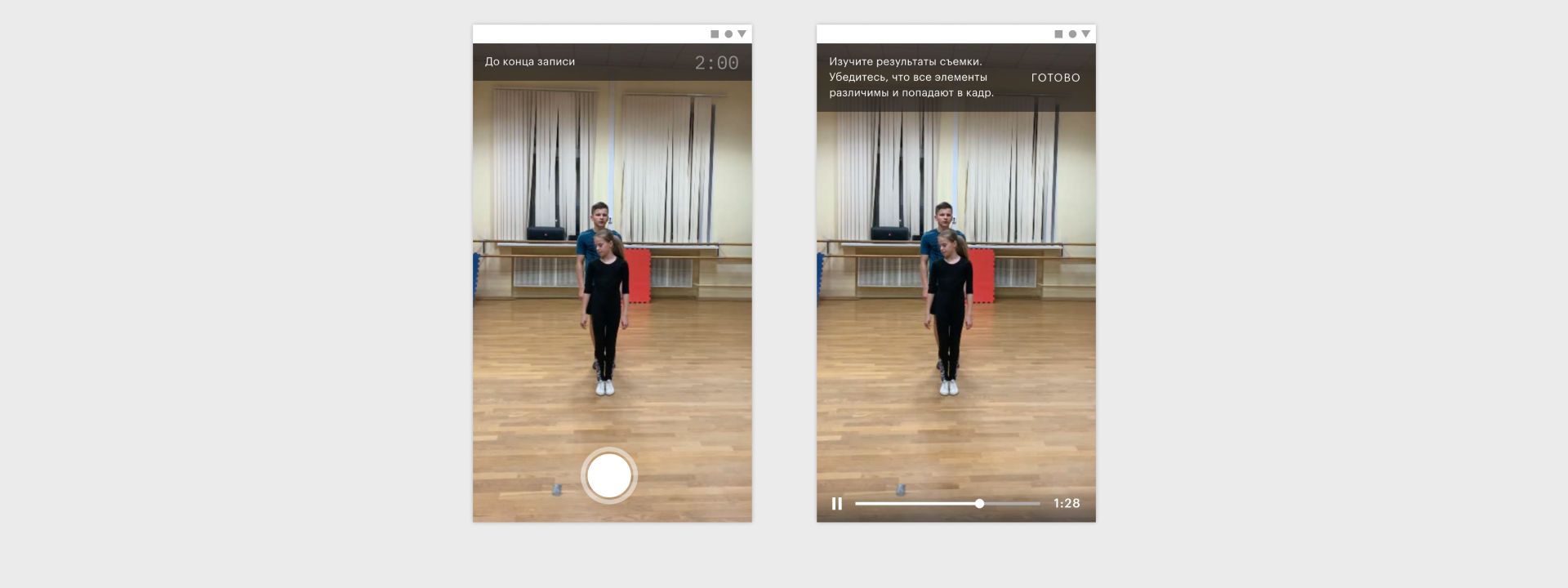Click triangle status icon on review screen
The height and width of the screenshot is (588, 1568).
pyautogui.click(x=1085, y=34)
